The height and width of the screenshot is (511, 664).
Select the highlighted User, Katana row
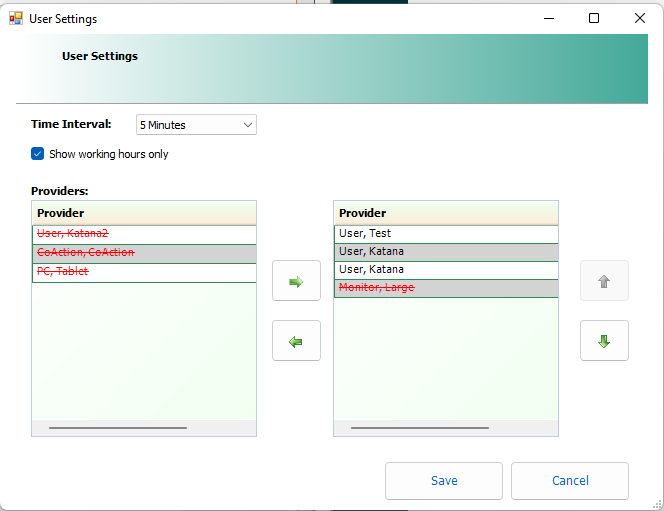coord(446,252)
